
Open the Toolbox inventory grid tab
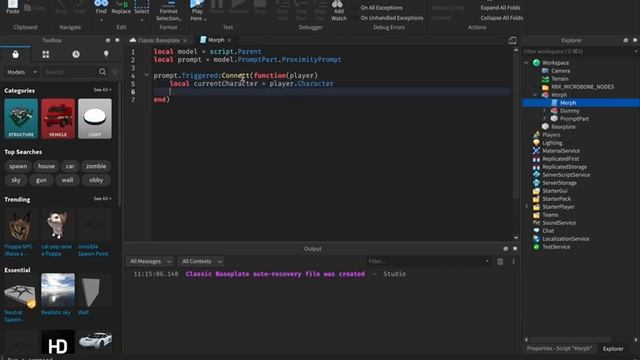click(x=46, y=54)
